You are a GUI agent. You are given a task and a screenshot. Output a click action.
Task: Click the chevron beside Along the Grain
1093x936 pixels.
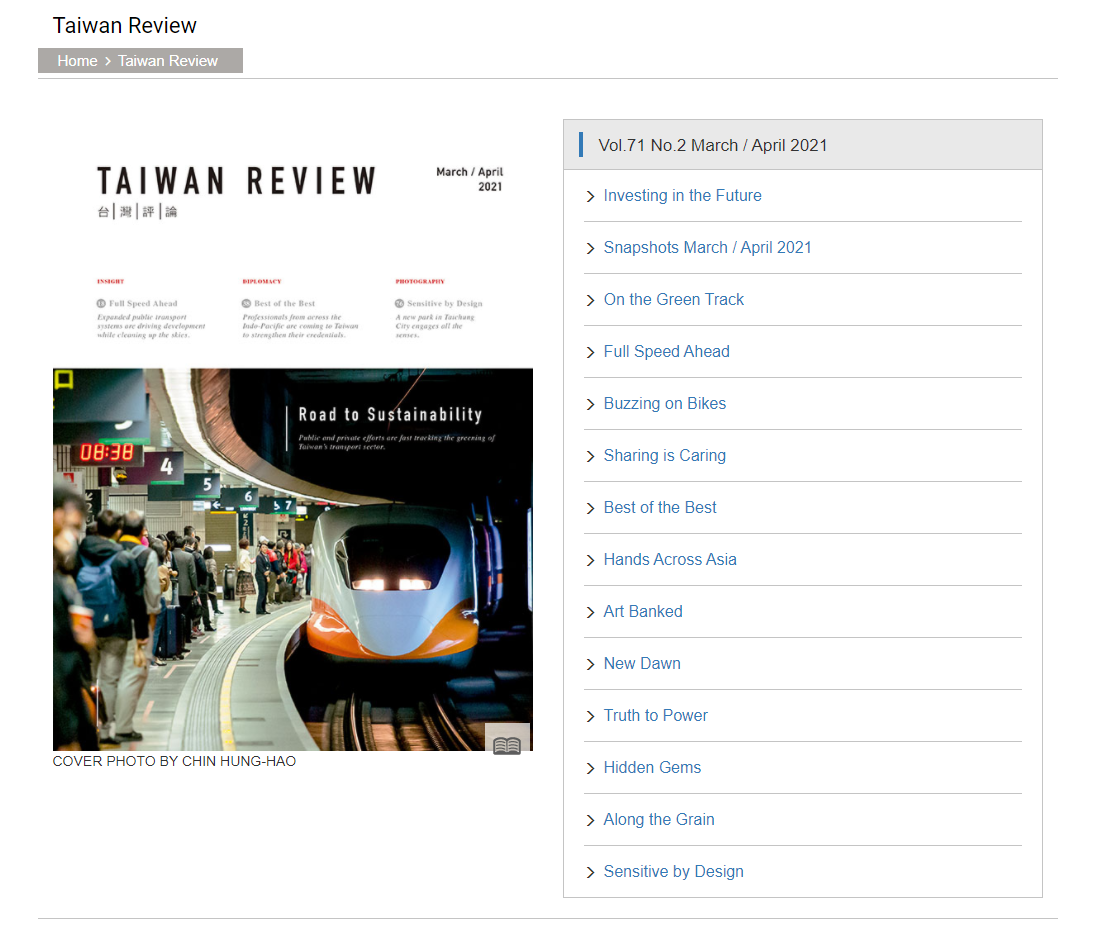pos(591,821)
